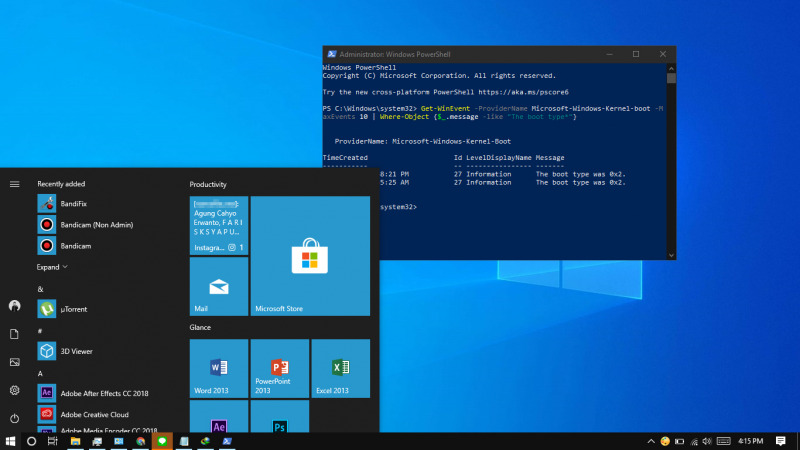Click the Get-WinEvent command text
This screenshot has height=450, width=800.
click(445, 109)
